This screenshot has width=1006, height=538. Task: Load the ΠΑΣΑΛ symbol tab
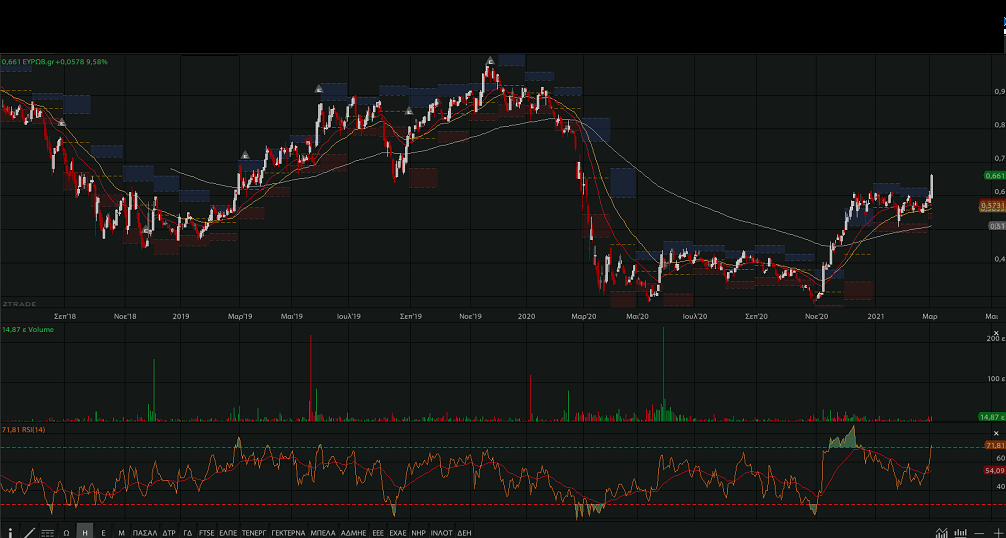(x=145, y=532)
